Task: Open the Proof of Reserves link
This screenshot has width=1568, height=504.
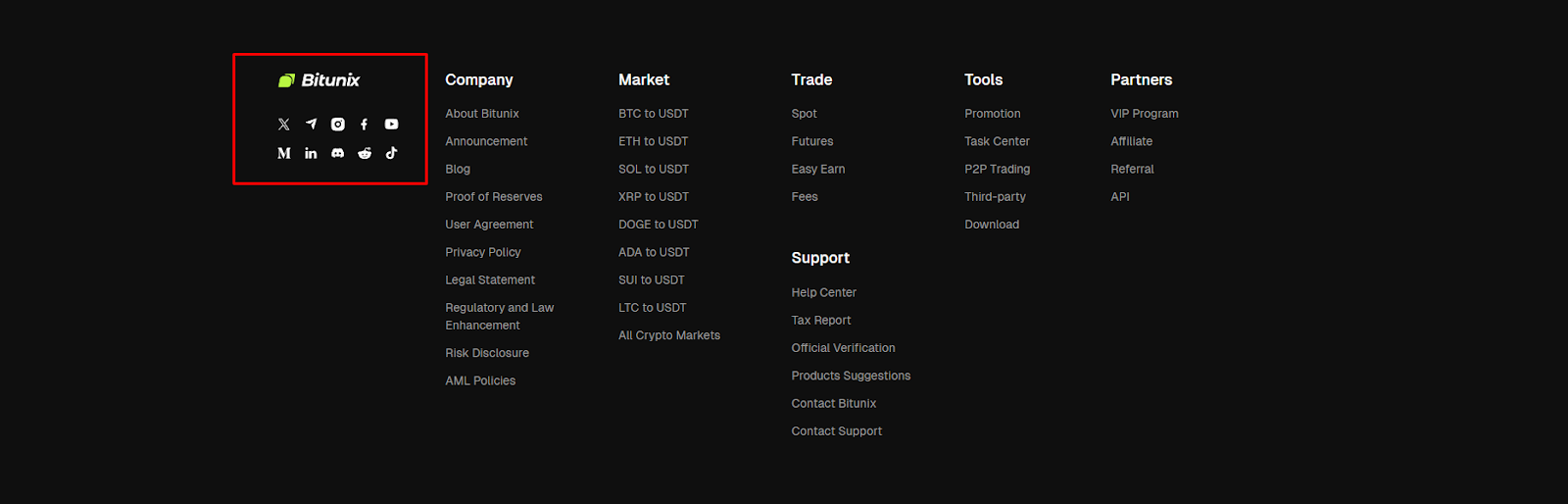Action: pyautogui.click(x=493, y=197)
